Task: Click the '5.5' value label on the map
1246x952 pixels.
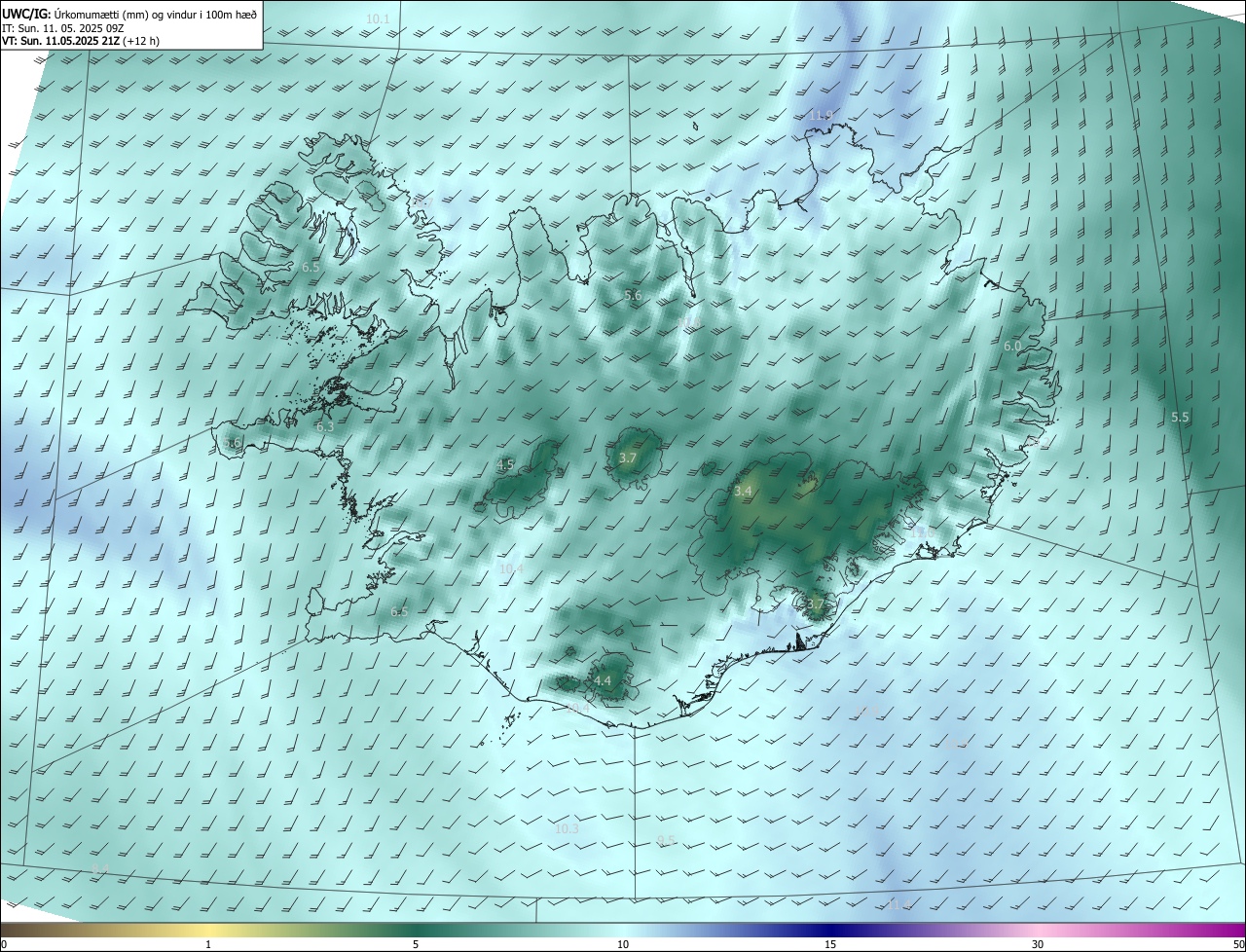Action: [1180, 418]
